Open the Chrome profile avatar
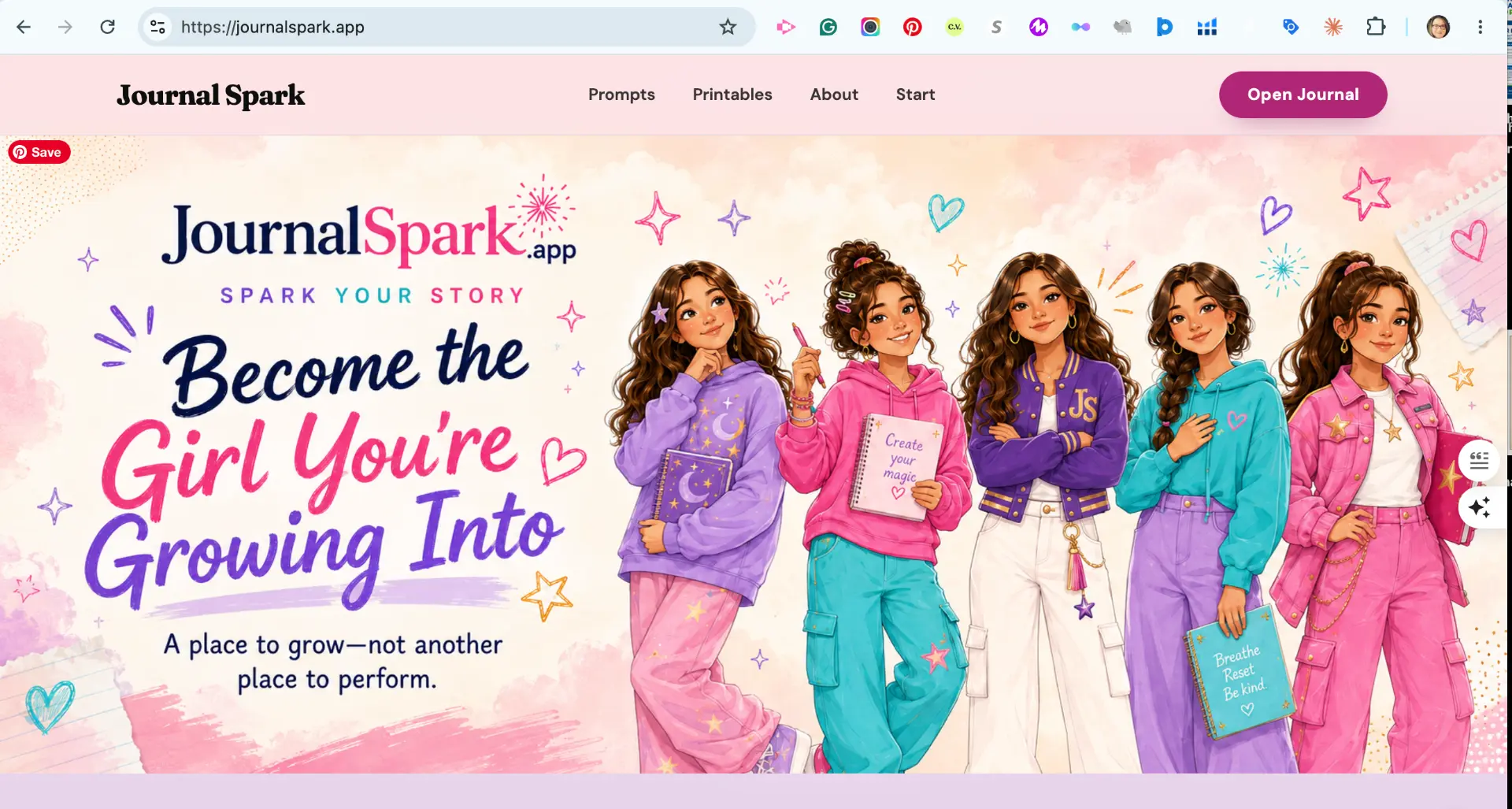 click(1438, 27)
